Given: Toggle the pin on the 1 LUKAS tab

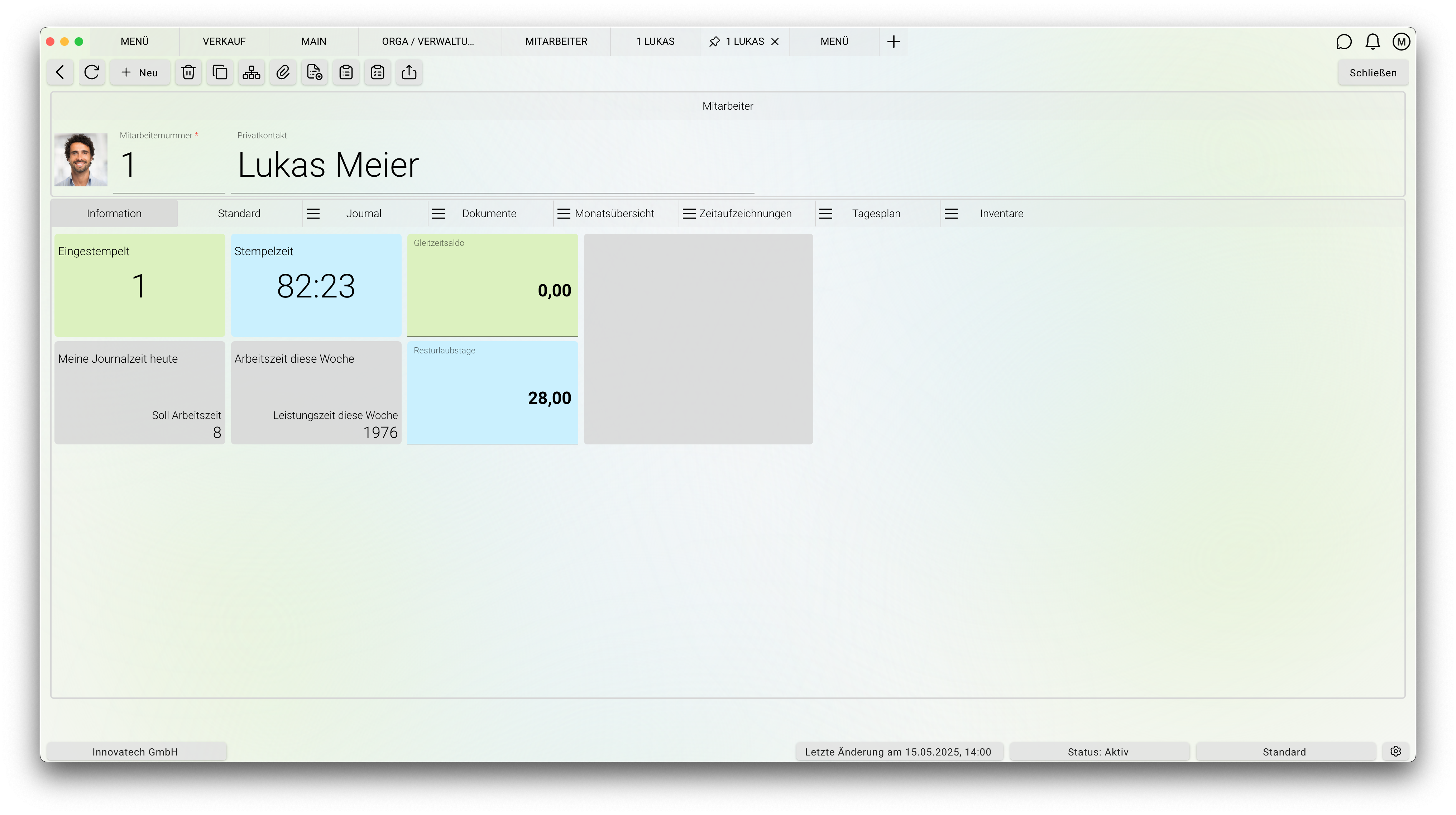Looking at the screenshot, I should tap(714, 41).
